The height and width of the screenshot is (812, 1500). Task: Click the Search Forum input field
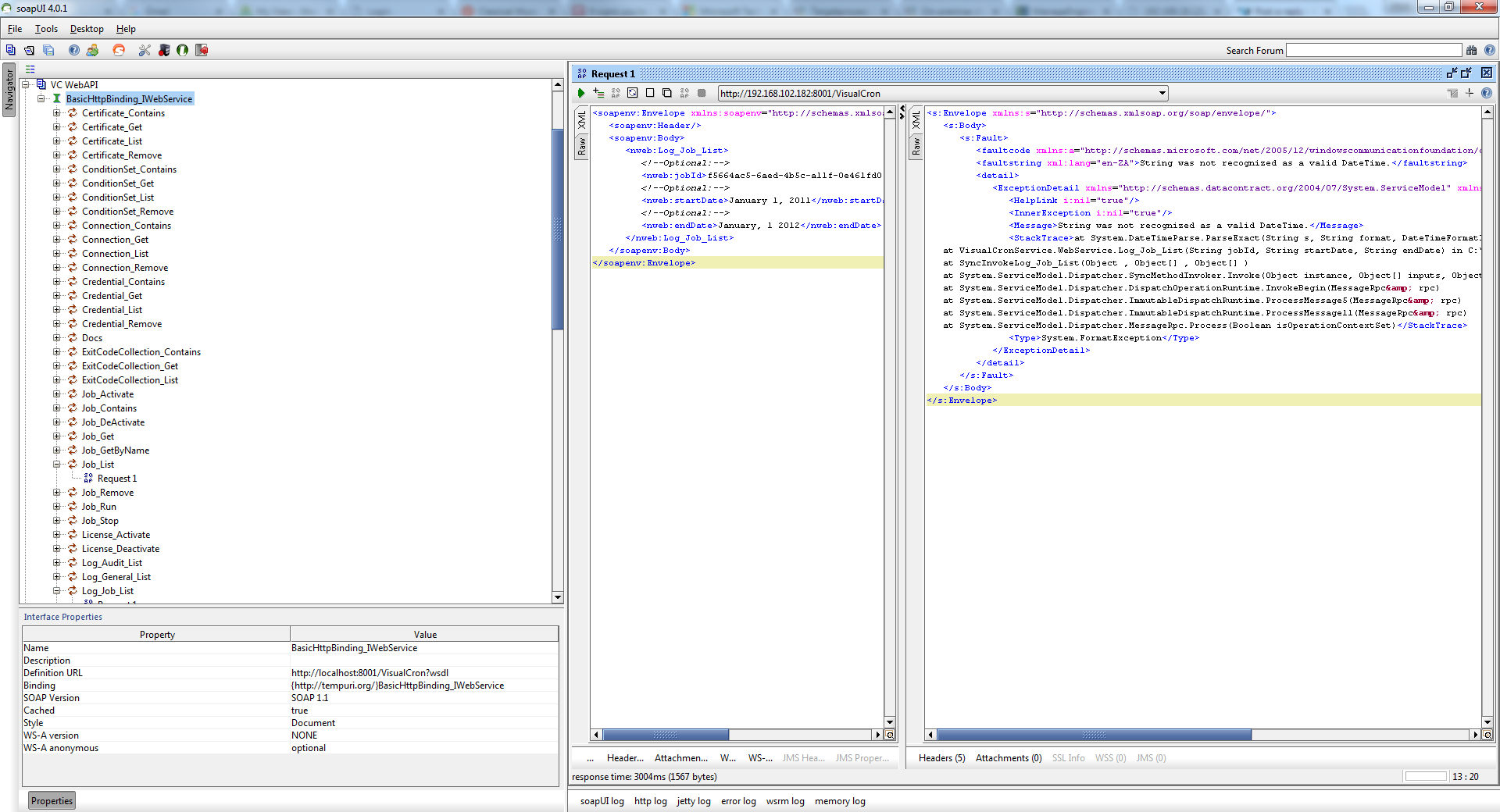point(1373,50)
